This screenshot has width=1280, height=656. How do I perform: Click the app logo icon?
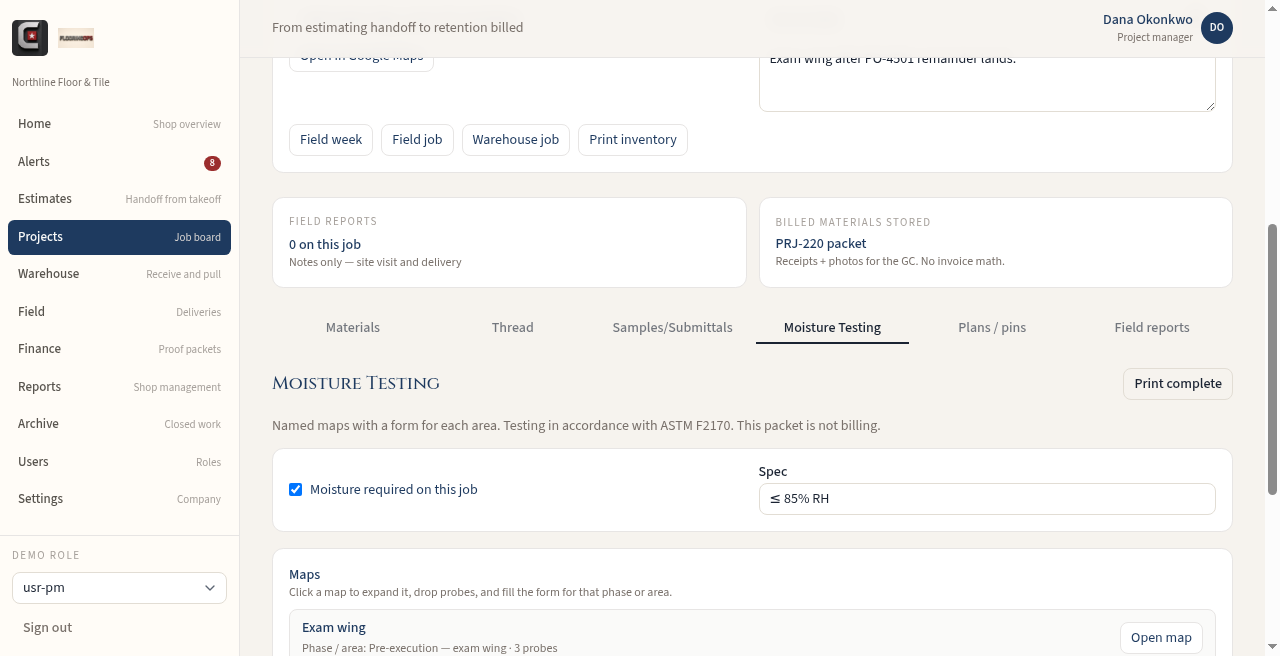point(30,38)
